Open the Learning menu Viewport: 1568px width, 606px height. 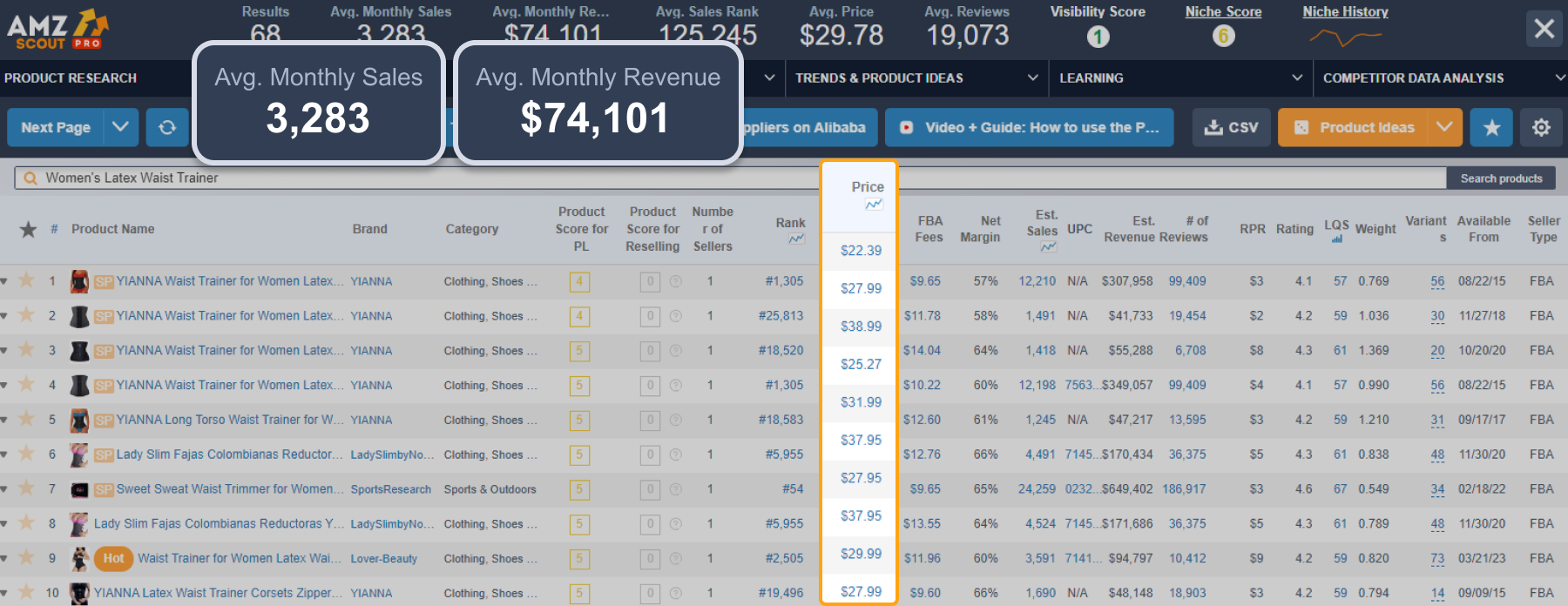click(x=1091, y=77)
